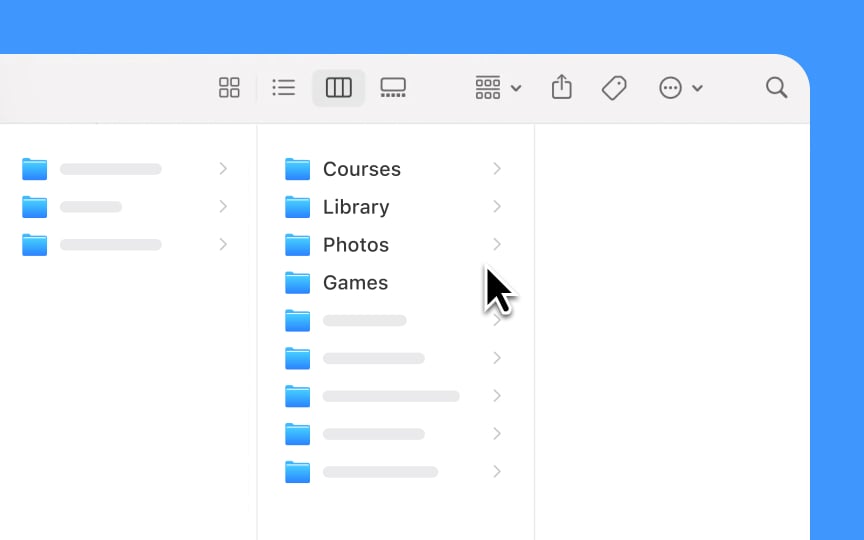Expand the chevron next to Courses
Viewport: 864px width, 540px height.
coord(497,169)
